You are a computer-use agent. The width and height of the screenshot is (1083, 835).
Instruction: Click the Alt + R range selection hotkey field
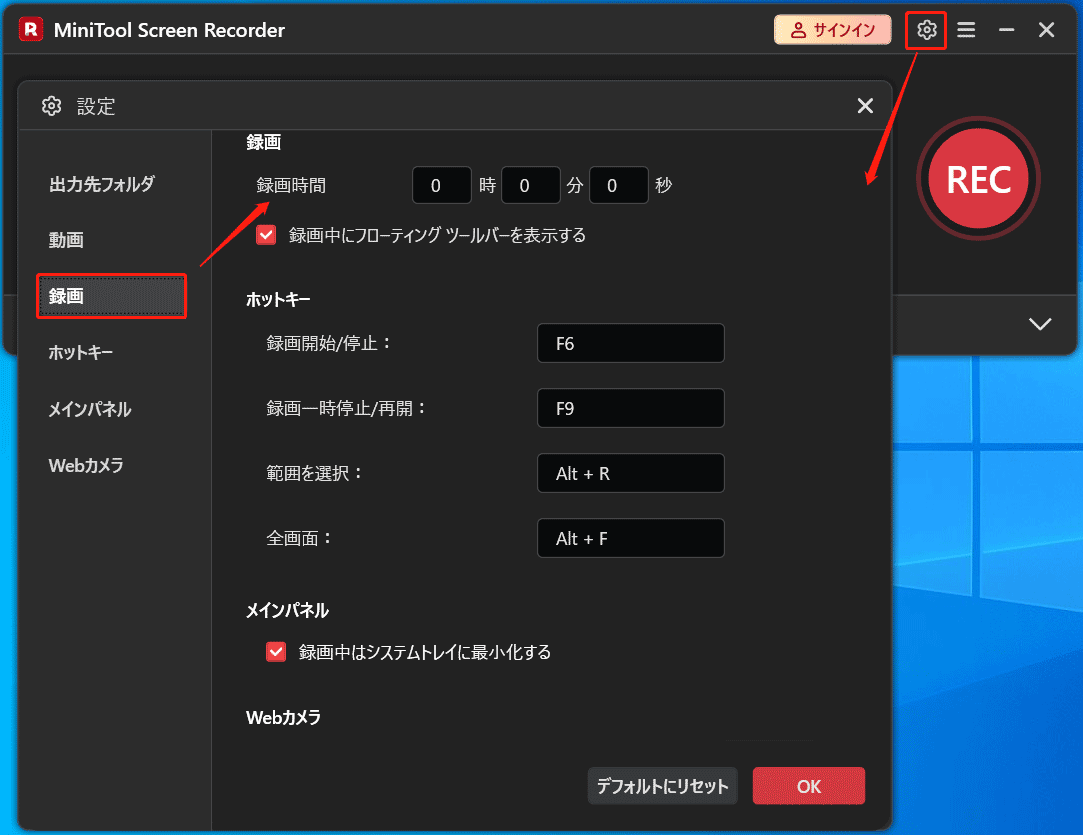pyautogui.click(x=631, y=473)
